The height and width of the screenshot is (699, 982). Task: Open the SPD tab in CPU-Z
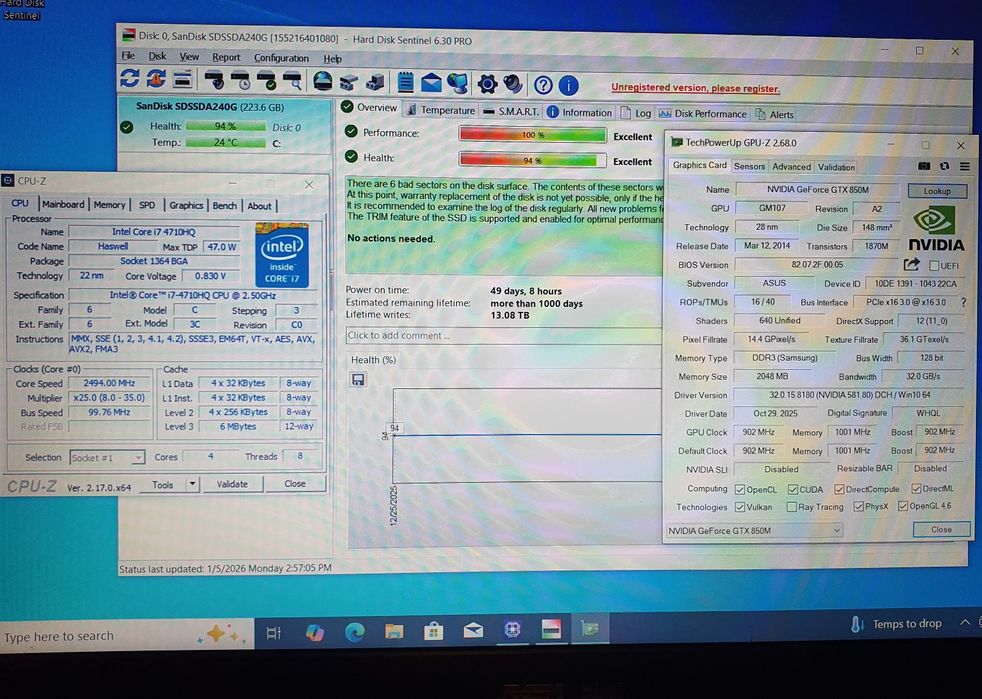point(147,205)
